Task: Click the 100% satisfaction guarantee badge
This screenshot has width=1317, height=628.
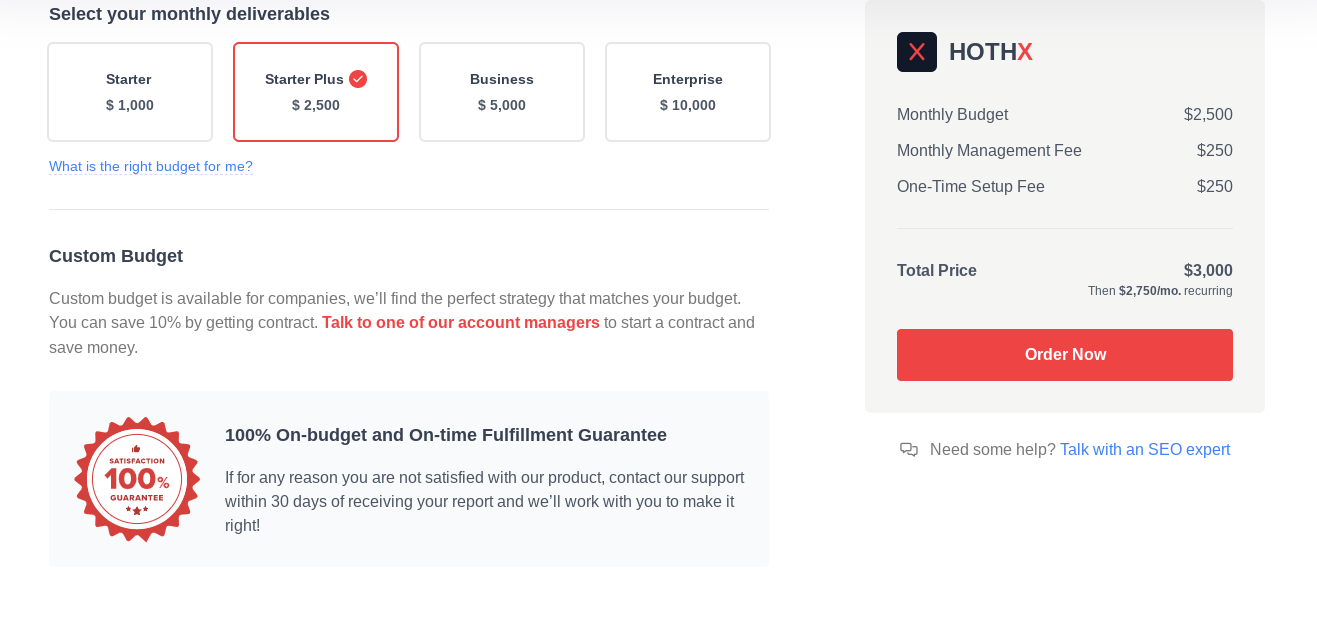Action: 137,480
